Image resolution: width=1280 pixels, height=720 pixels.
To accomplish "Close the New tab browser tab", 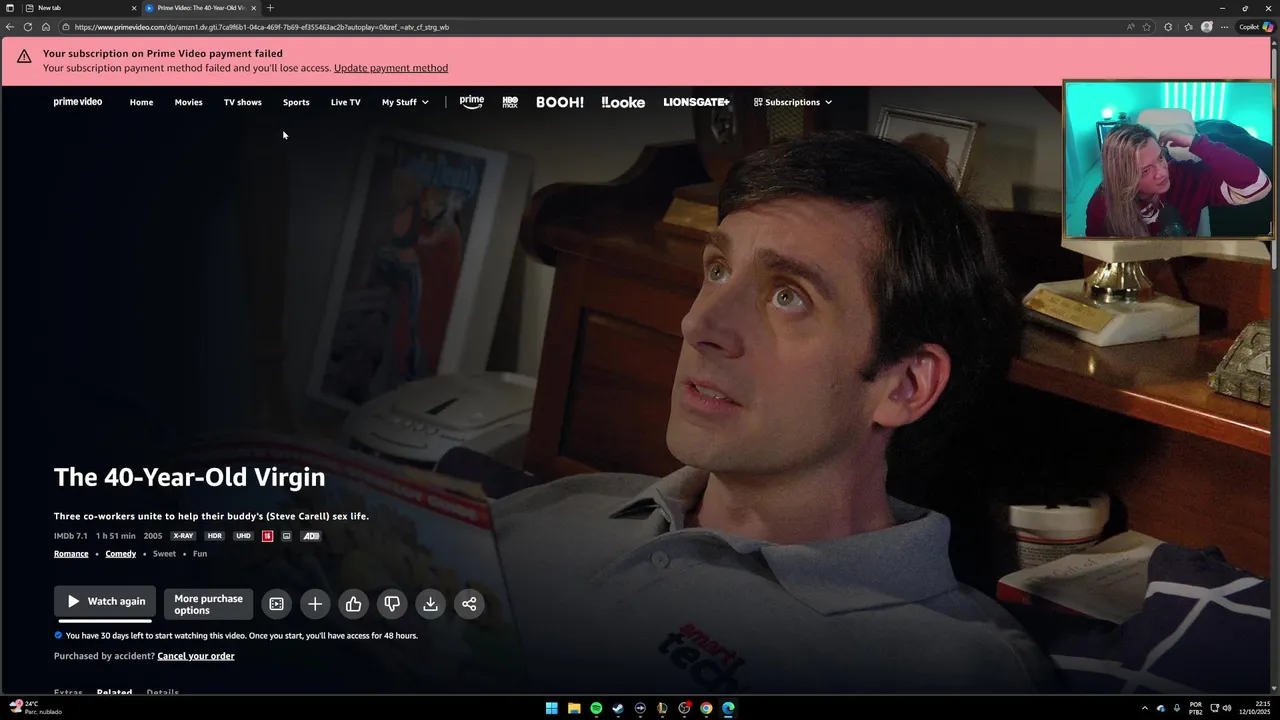I will [134, 8].
